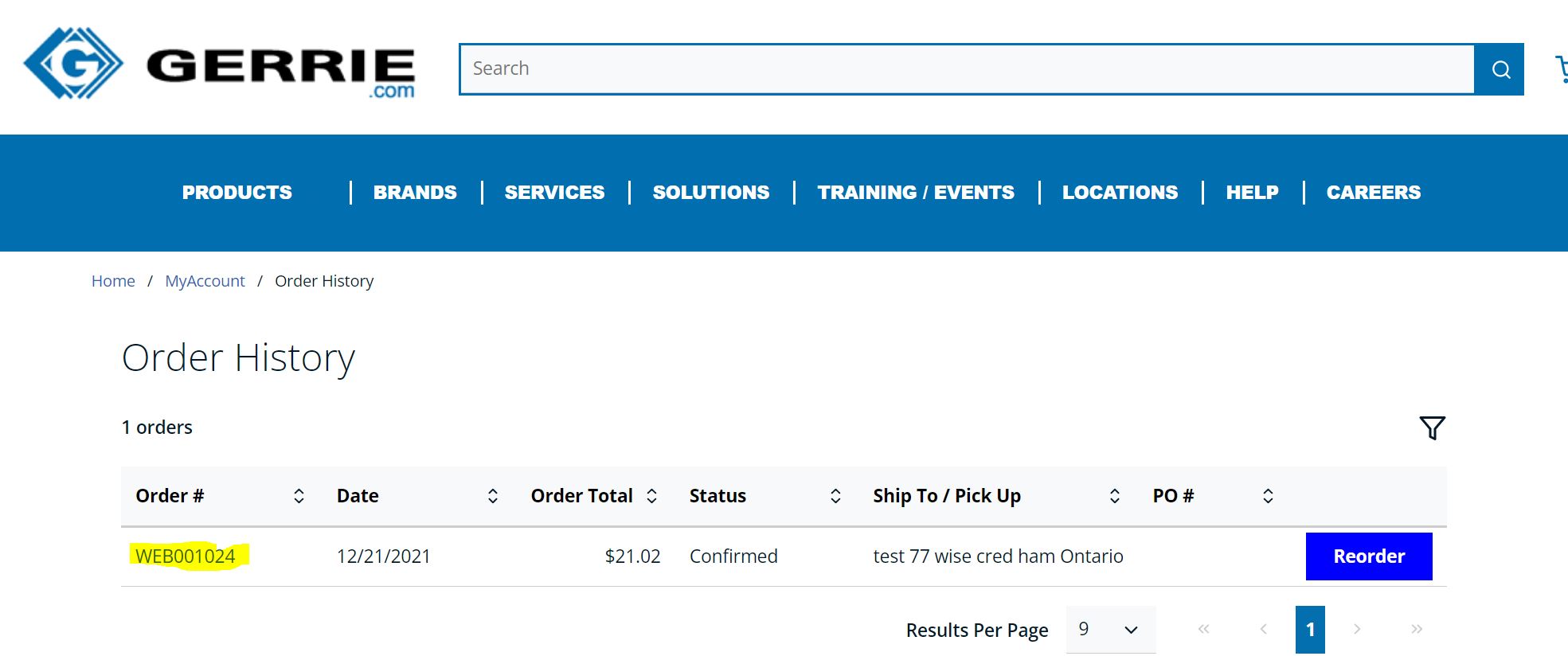Open TRAINING / EVENTS menu
Screen dimensions: 1568x656
pyautogui.click(x=916, y=193)
